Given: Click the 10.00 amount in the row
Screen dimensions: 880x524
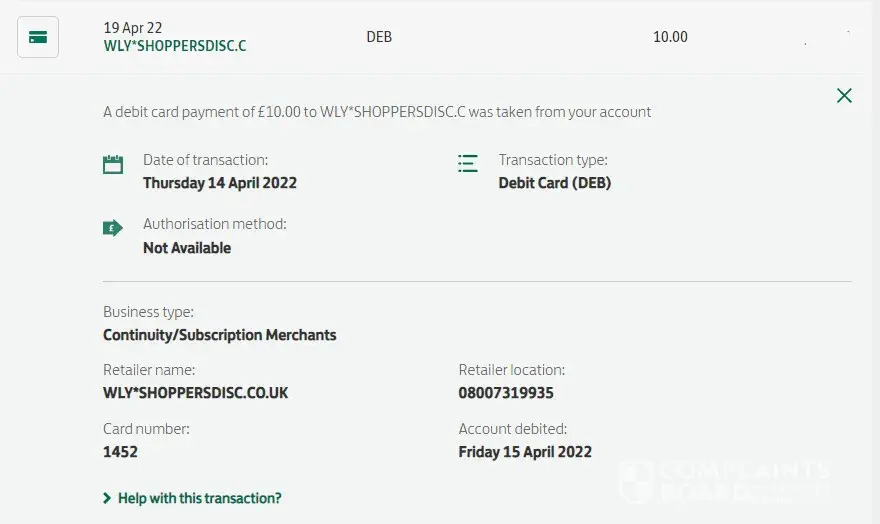Looking at the screenshot, I should click(670, 37).
